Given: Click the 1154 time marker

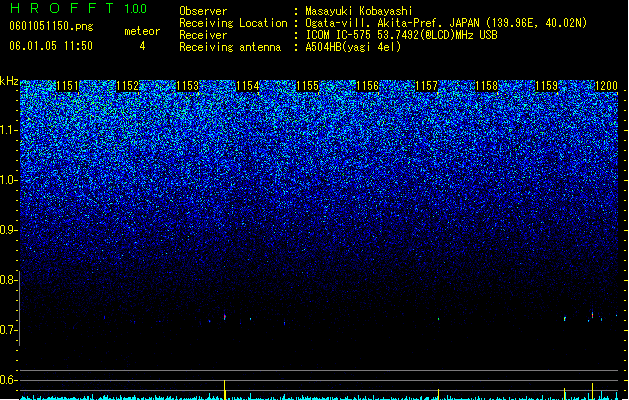Looking at the screenshot, I should click(x=248, y=86).
